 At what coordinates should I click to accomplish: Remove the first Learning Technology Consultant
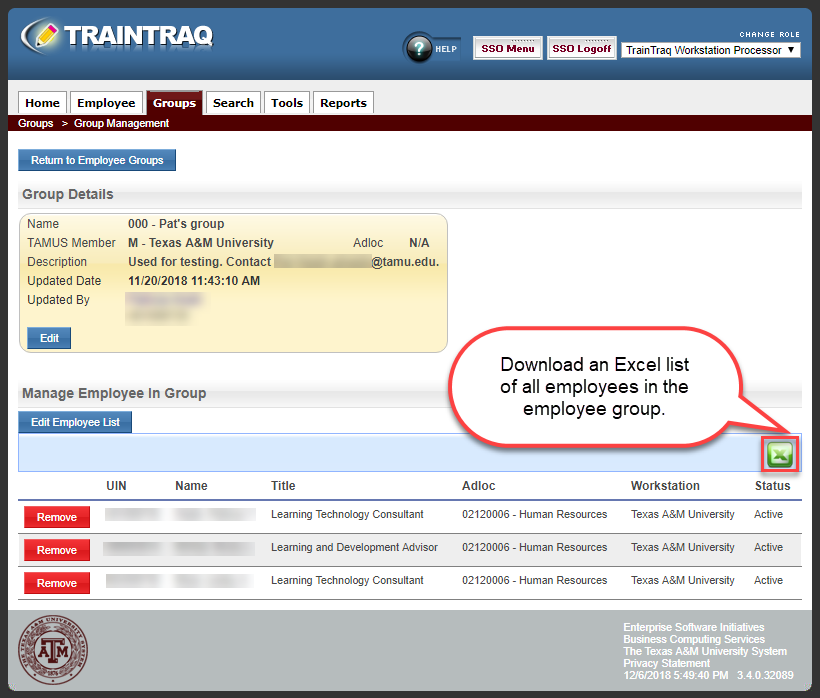click(x=56, y=516)
